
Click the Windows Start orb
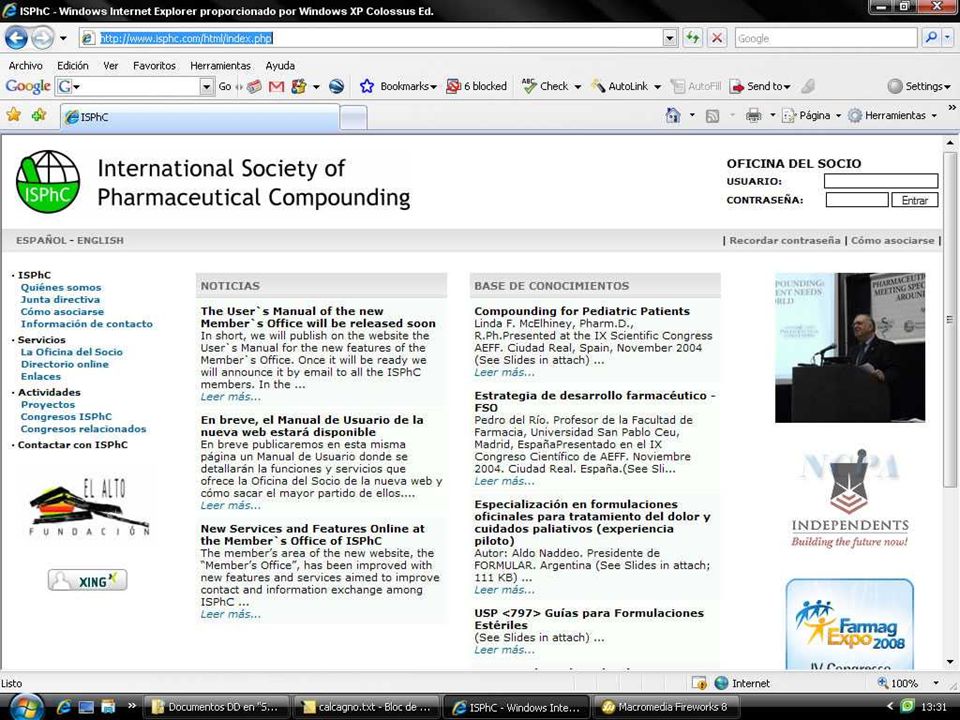tap(26, 707)
